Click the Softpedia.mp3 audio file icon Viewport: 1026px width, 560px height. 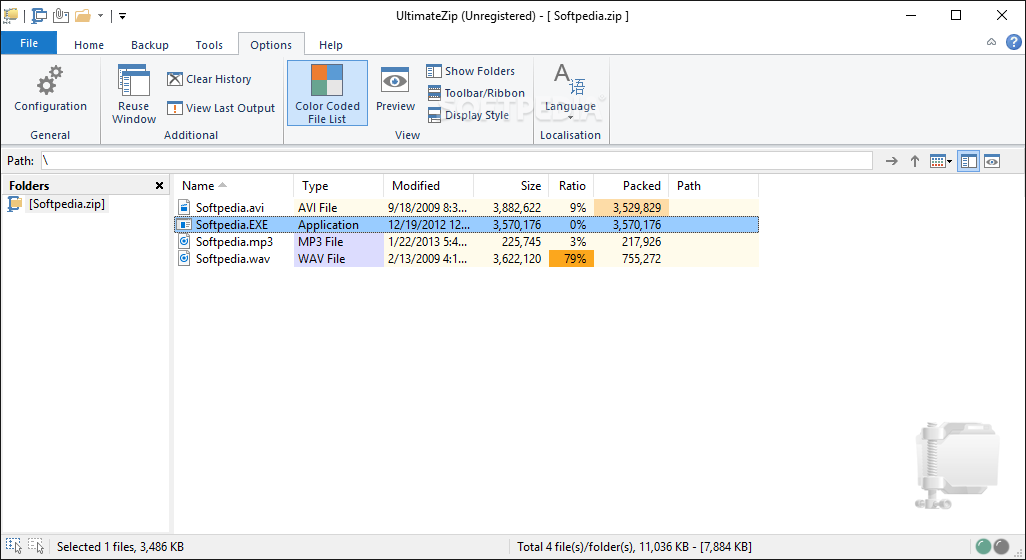(184, 242)
